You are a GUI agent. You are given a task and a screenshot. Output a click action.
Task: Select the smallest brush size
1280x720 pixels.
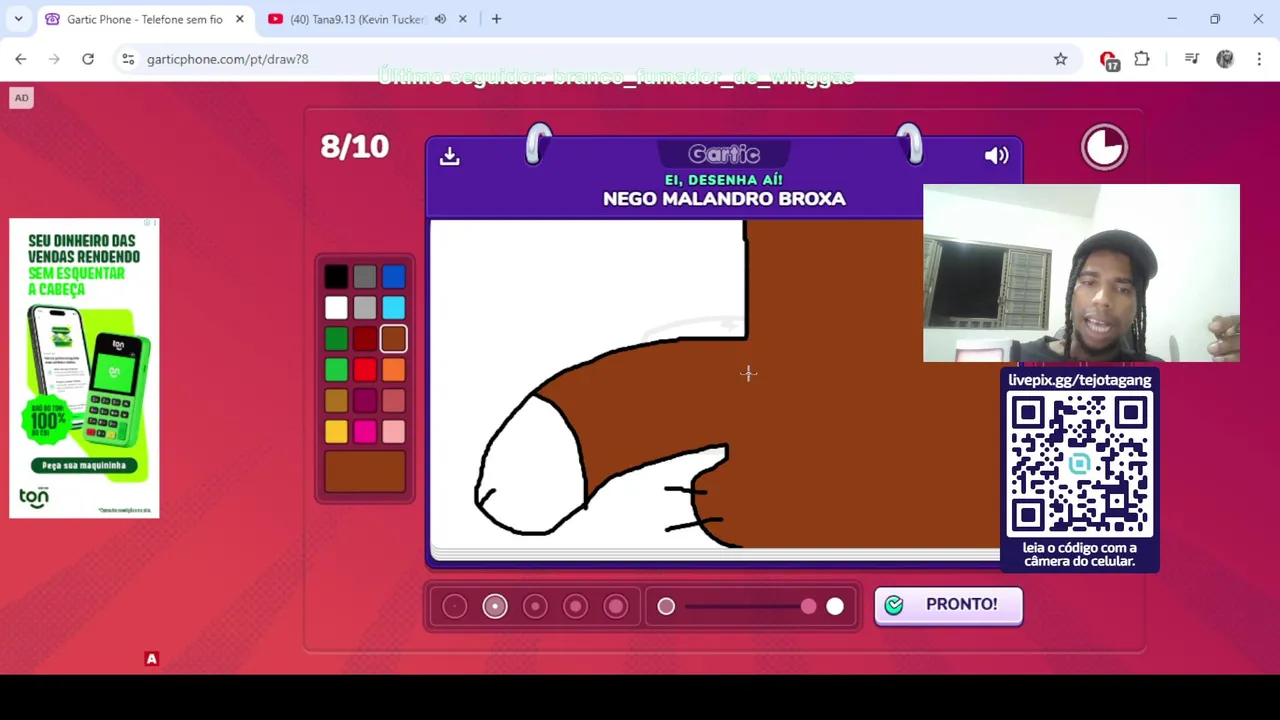[455, 606]
